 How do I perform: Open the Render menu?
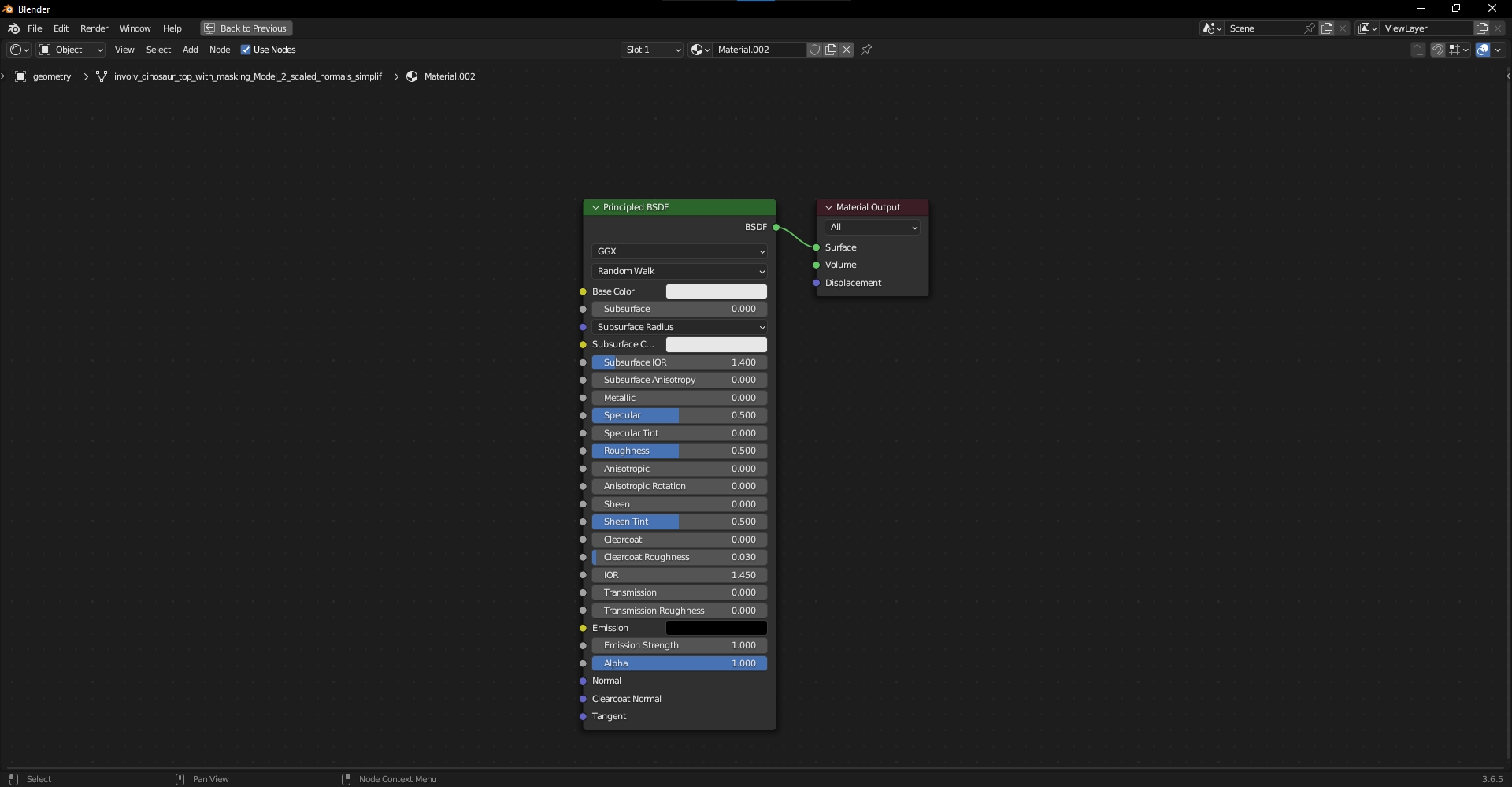point(94,28)
